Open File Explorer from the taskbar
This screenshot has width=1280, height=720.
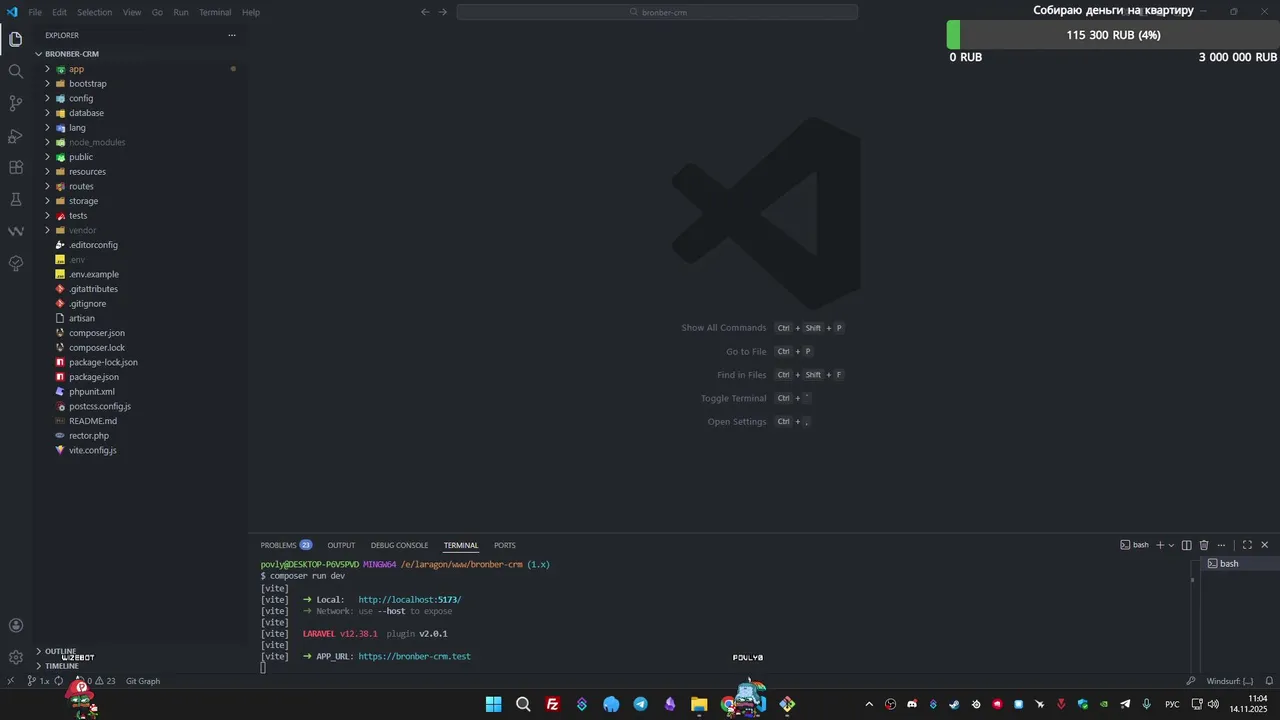(x=699, y=704)
